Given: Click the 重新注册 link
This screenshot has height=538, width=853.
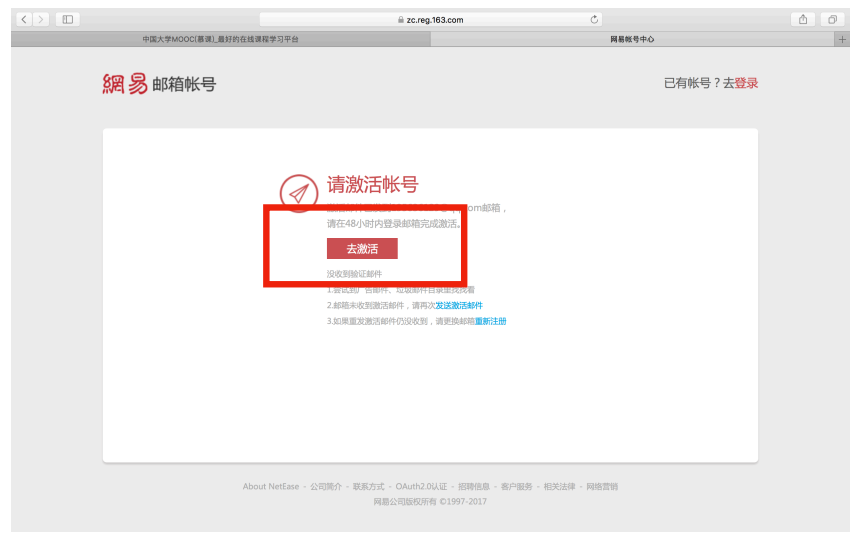Looking at the screenshot, I should click(490, 321).
